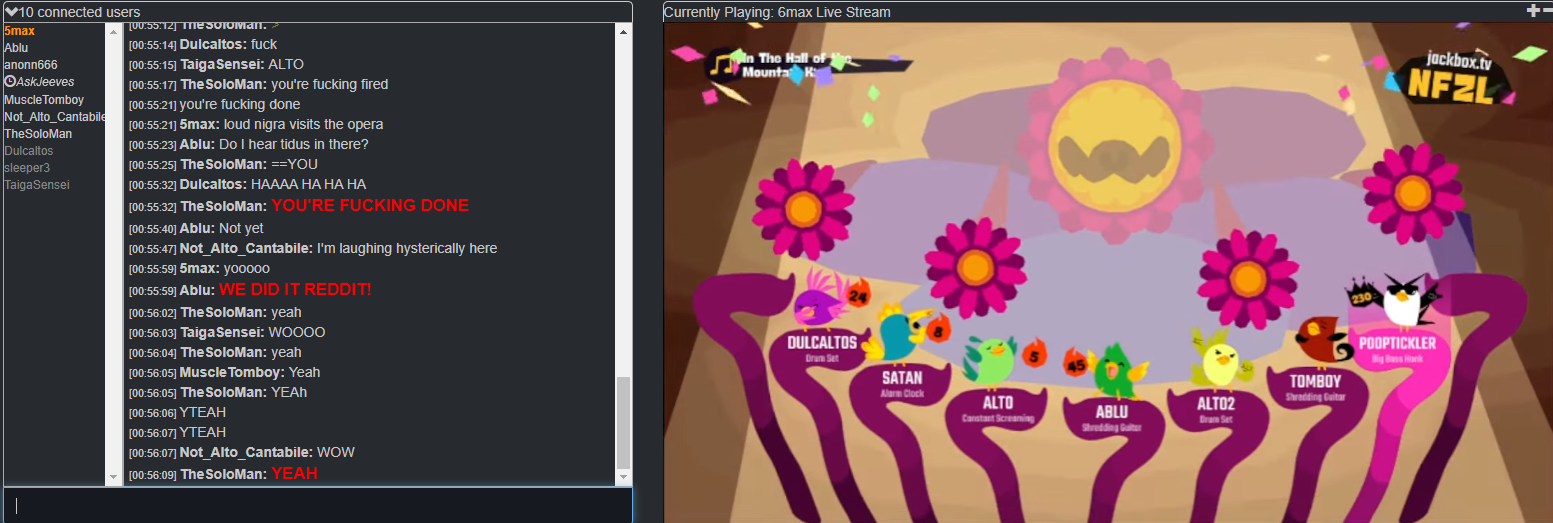
Task: Select user AskJeeves in the user list
Action: click(x=45, y=82)
